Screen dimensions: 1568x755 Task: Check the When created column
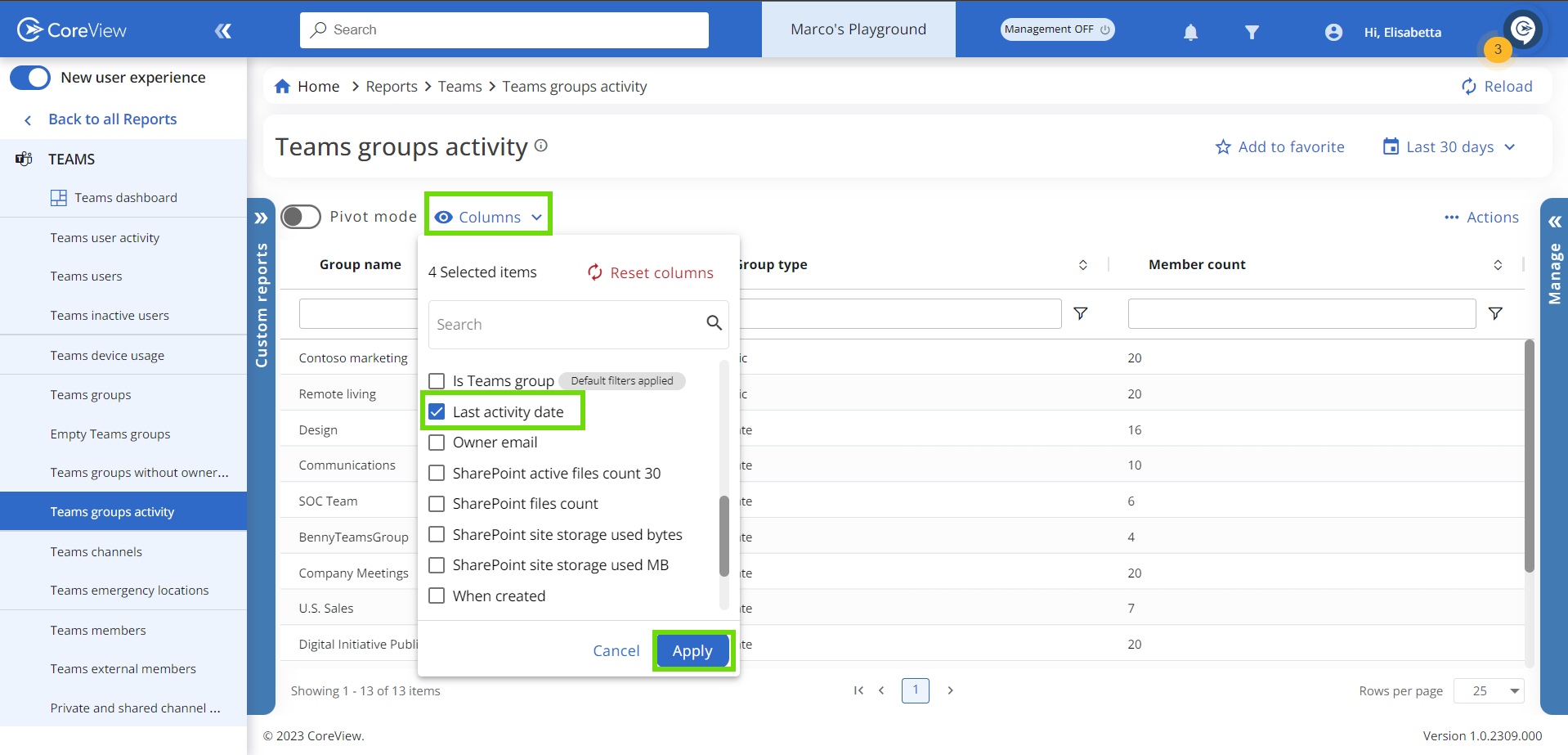coord(437,595)
